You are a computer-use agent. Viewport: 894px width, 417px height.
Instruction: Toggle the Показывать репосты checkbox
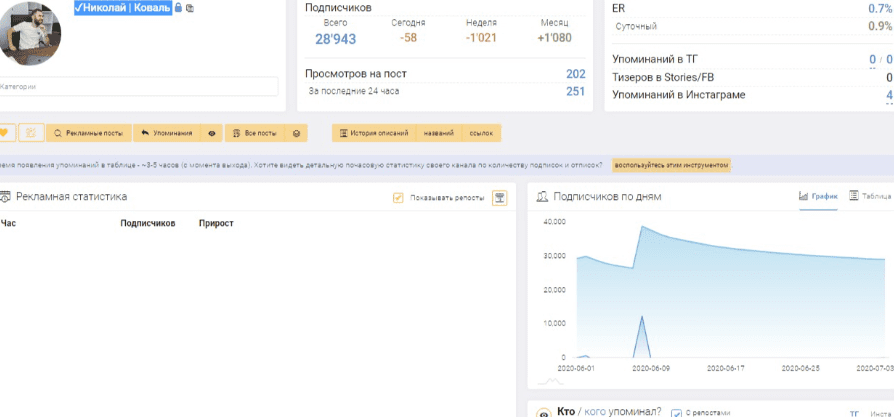click(x=398, y=198)
